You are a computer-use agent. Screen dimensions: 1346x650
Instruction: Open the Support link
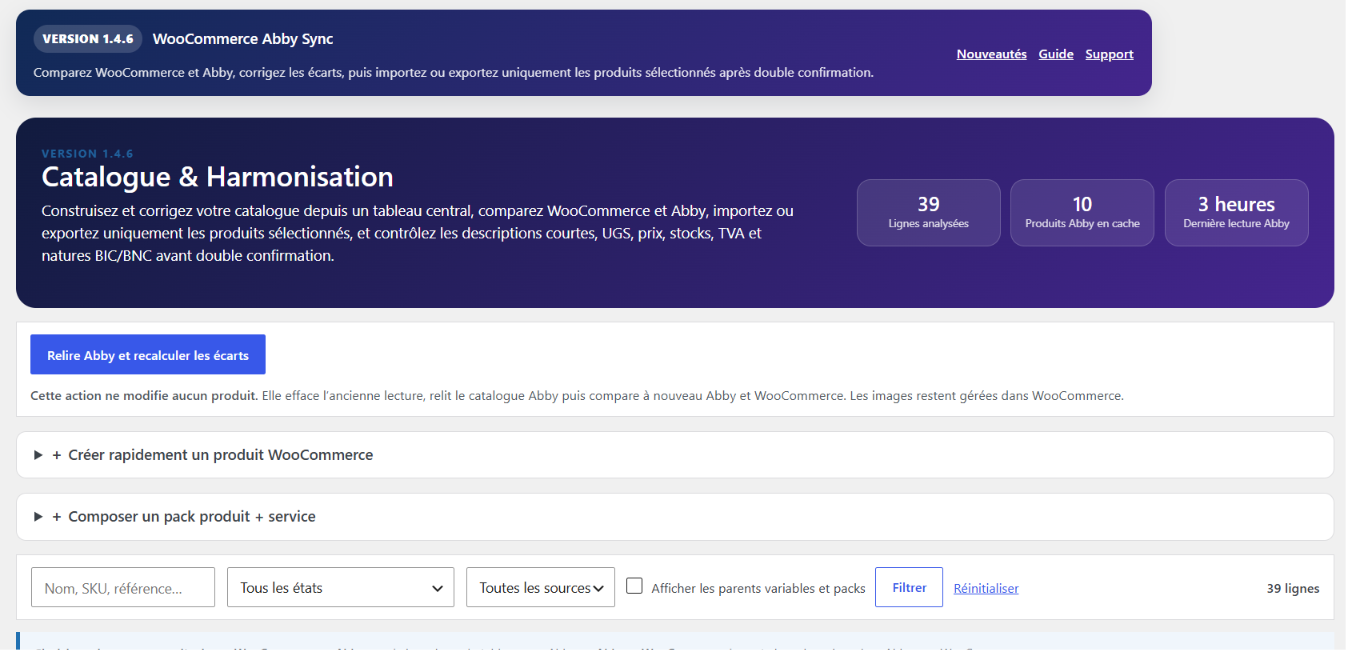click(1109, 54)
